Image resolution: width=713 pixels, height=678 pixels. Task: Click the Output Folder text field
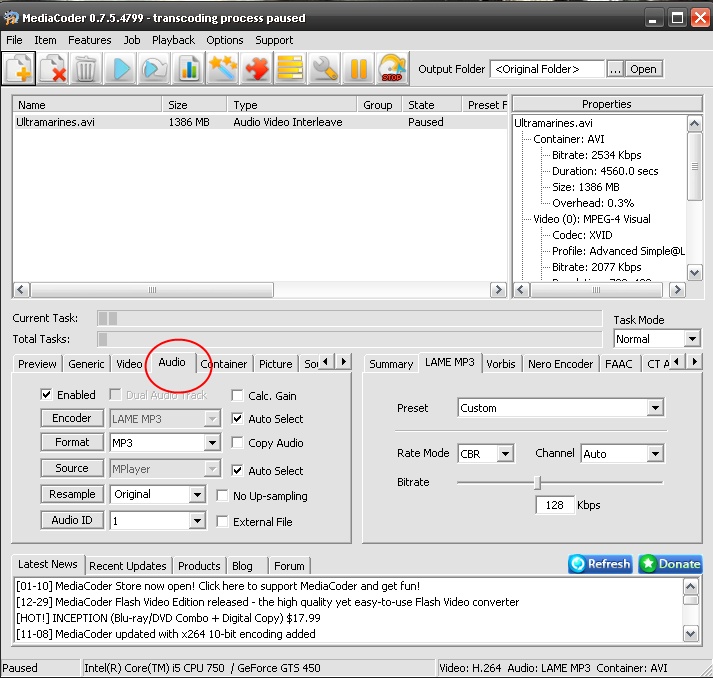547,69
